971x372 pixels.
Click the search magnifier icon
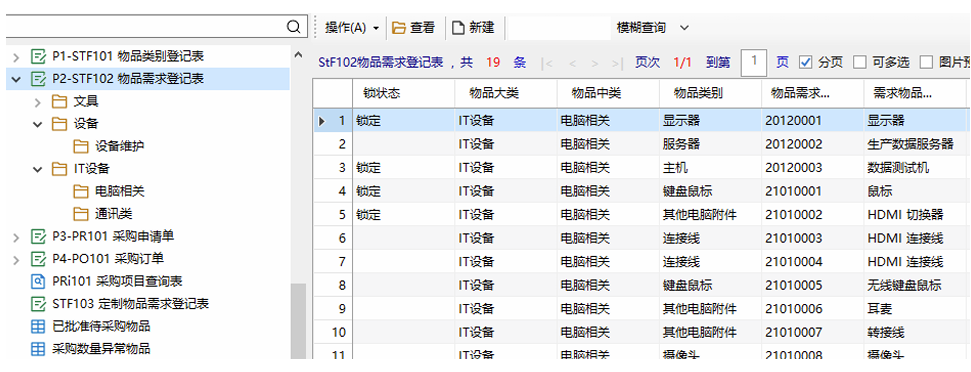tap(294, 27)
